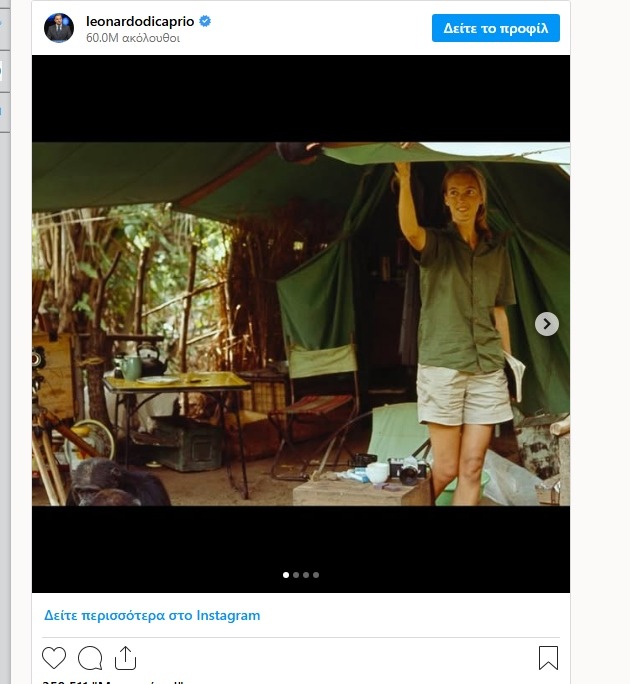
Task: Click the blue verified badge next to username
Action: [x=205, y=21]
